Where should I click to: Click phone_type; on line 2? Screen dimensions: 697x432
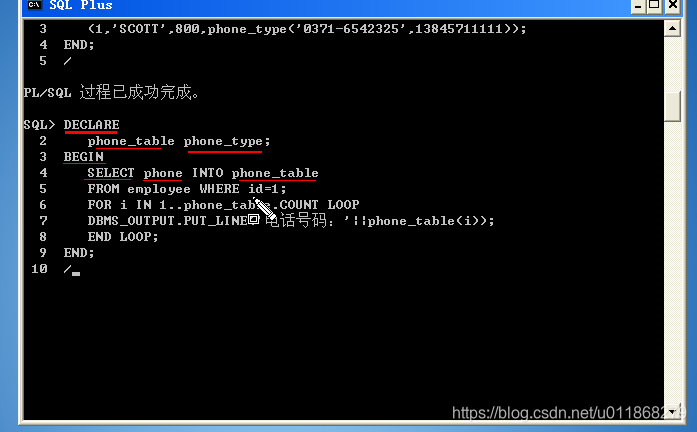(x=227, y=141)
